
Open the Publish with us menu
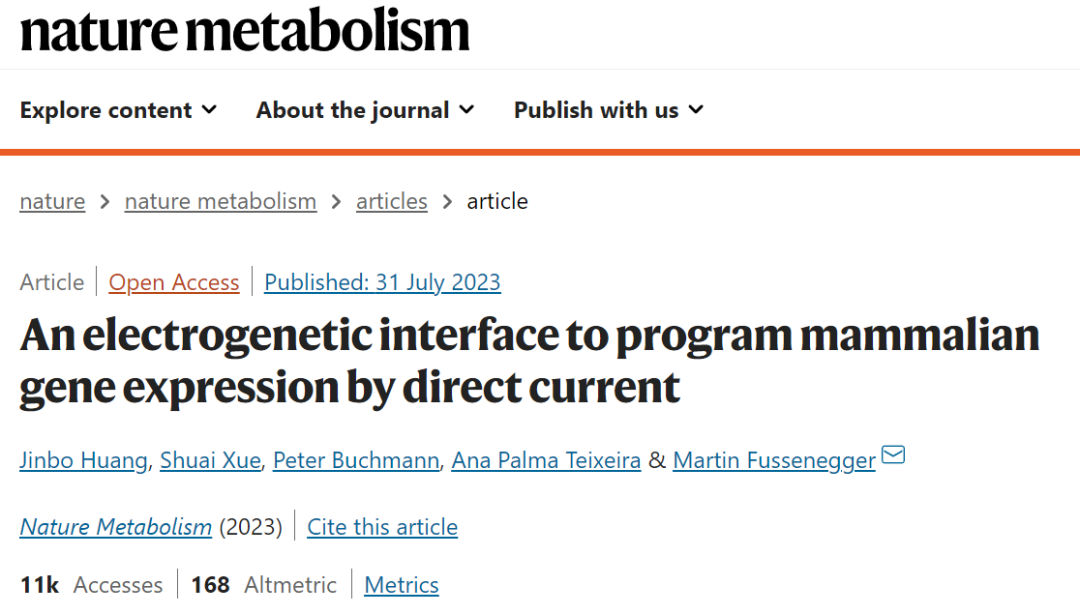tap(609, 110)
